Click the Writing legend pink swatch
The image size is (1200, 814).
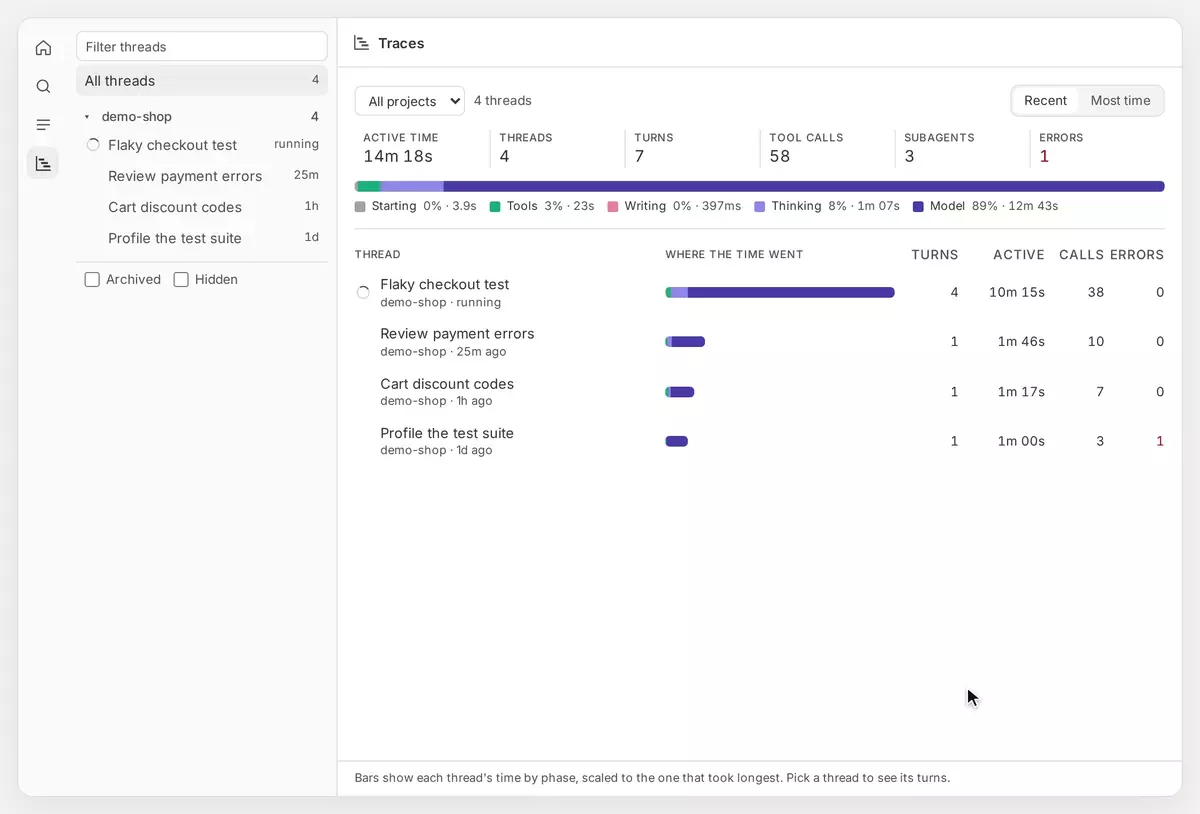613,206
